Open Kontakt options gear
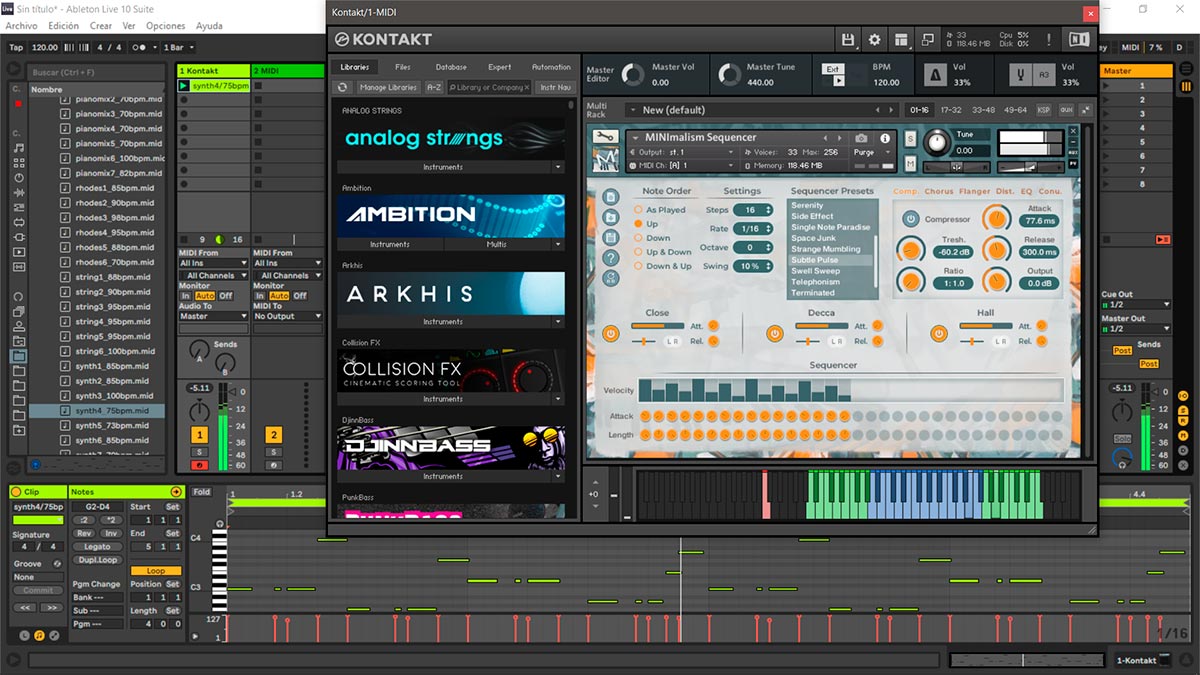1200x675 pixels. tap(875, 39)
